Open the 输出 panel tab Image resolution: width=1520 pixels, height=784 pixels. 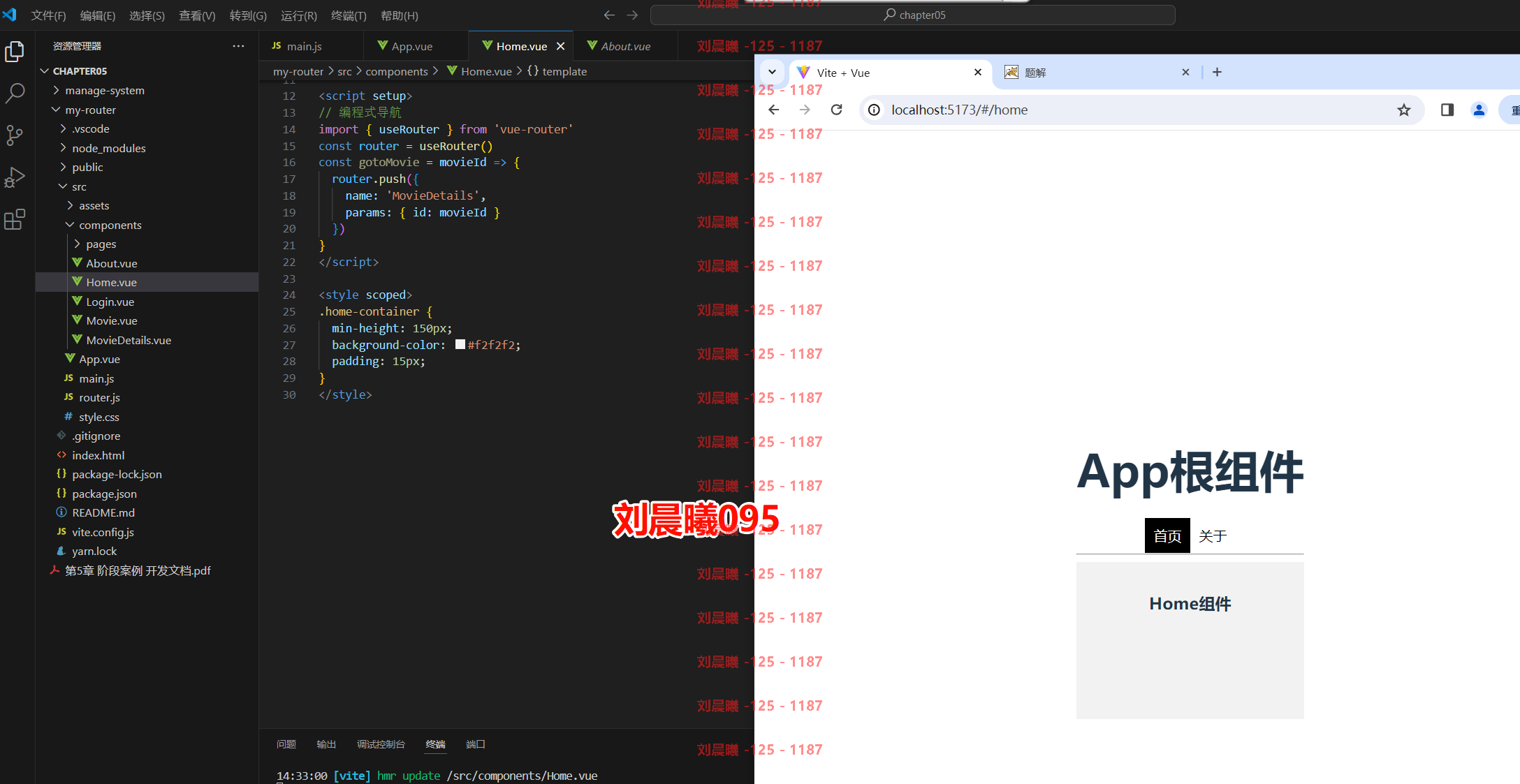tap(326, 744)
